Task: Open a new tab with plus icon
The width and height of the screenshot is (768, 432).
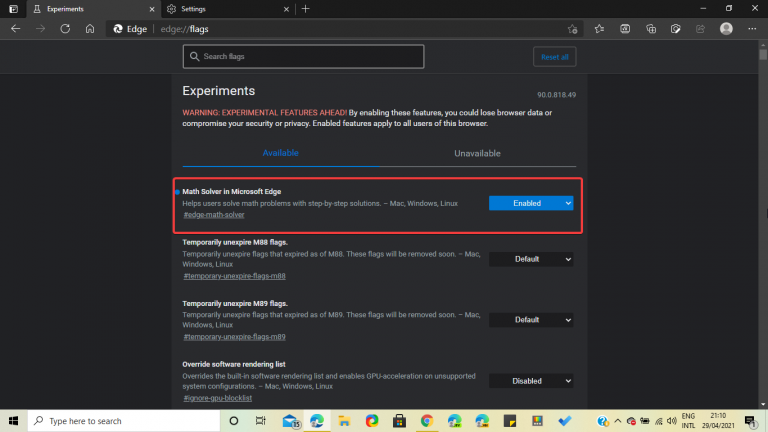Action: coord(306,9)
